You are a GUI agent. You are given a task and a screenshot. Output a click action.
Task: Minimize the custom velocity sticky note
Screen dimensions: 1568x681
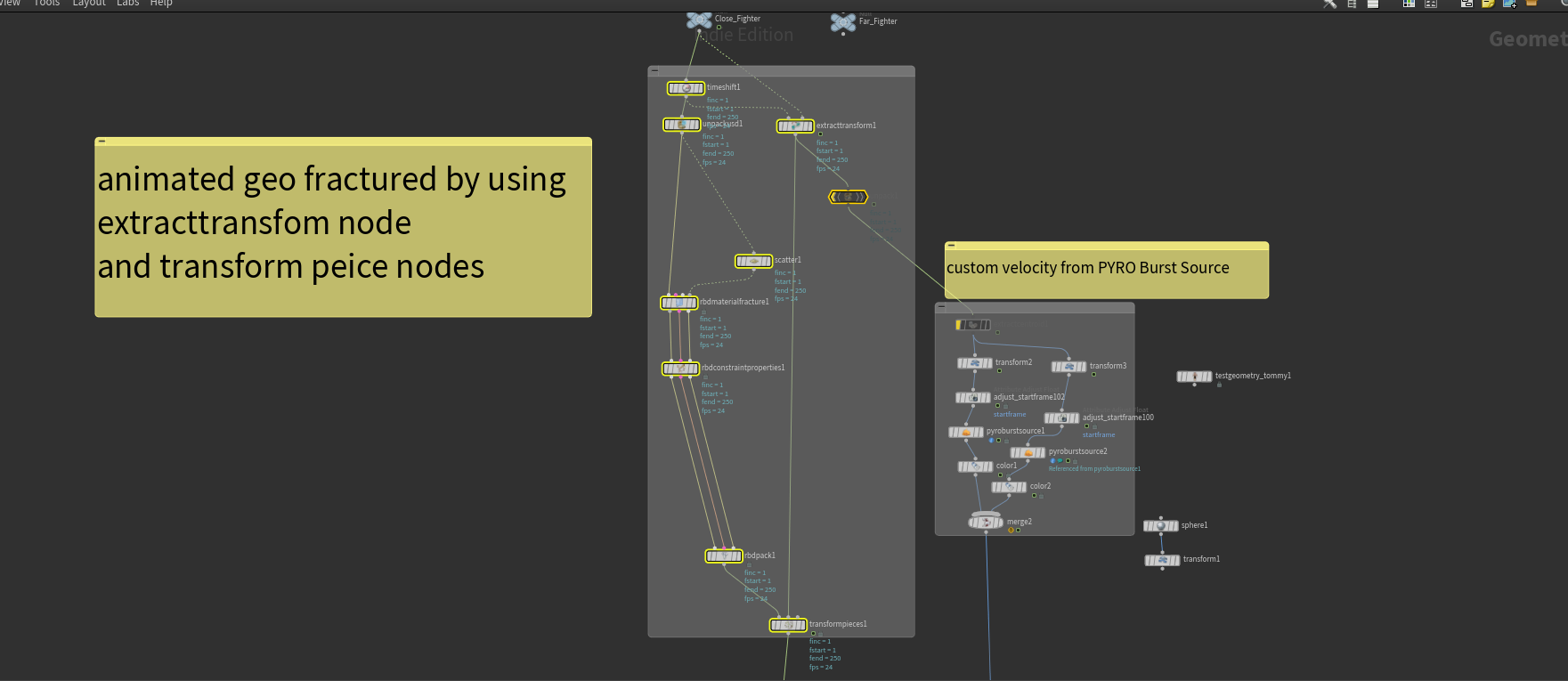951,245
